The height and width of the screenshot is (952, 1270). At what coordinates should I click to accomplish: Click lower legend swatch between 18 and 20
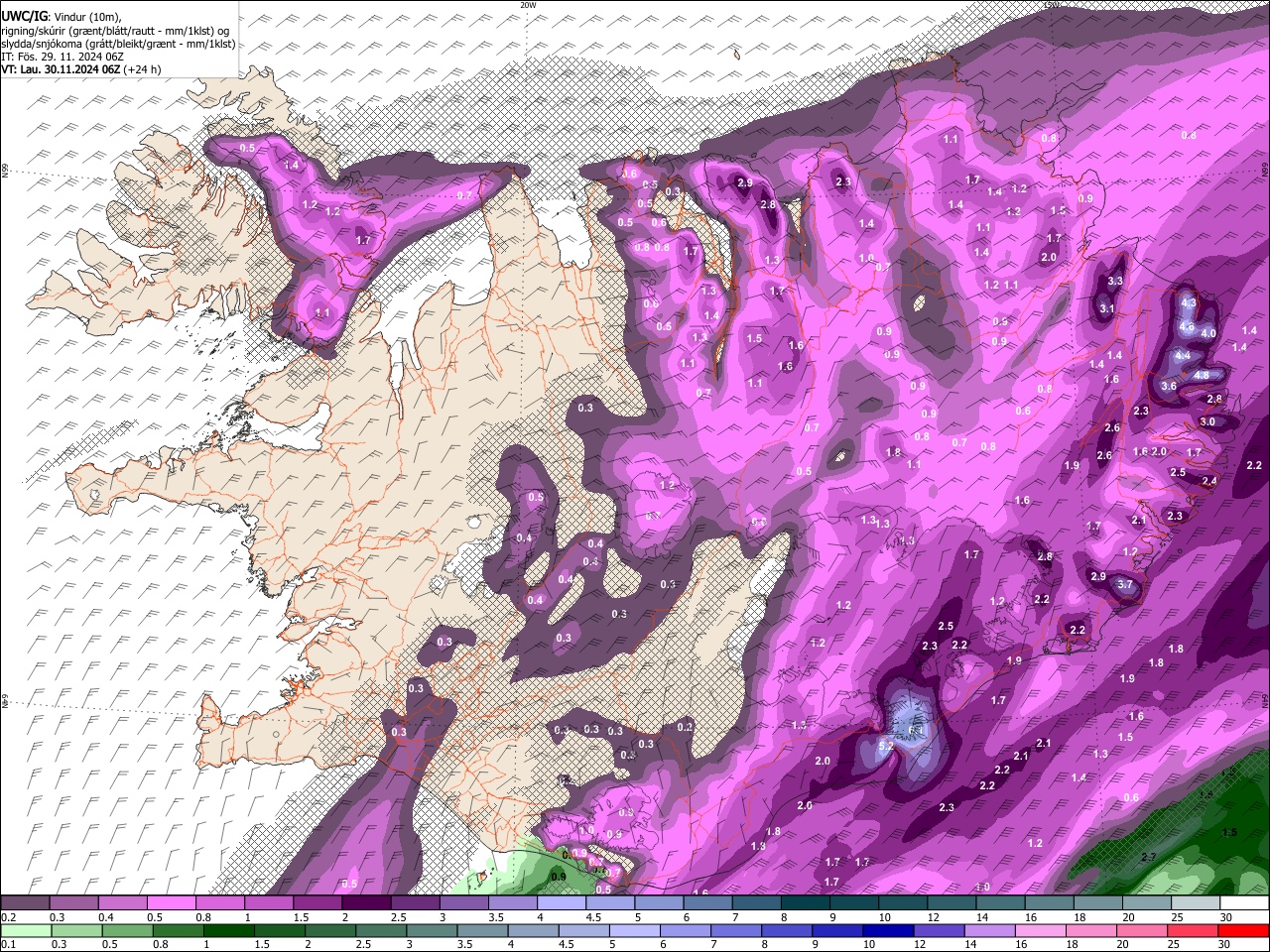pos(1089,930)
